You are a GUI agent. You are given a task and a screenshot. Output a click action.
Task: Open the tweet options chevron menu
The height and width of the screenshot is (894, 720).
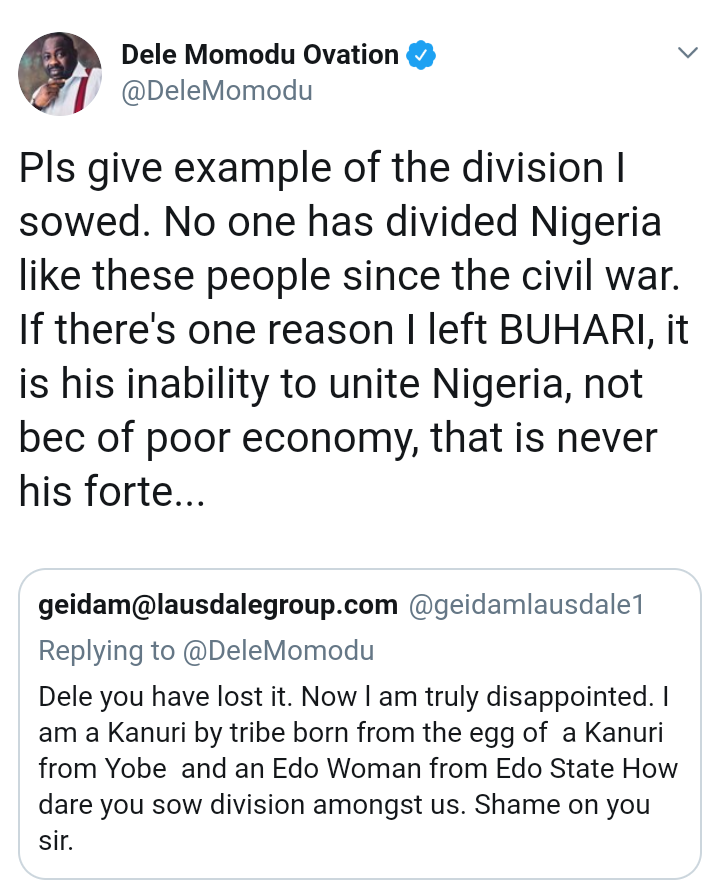click(687, 53)
